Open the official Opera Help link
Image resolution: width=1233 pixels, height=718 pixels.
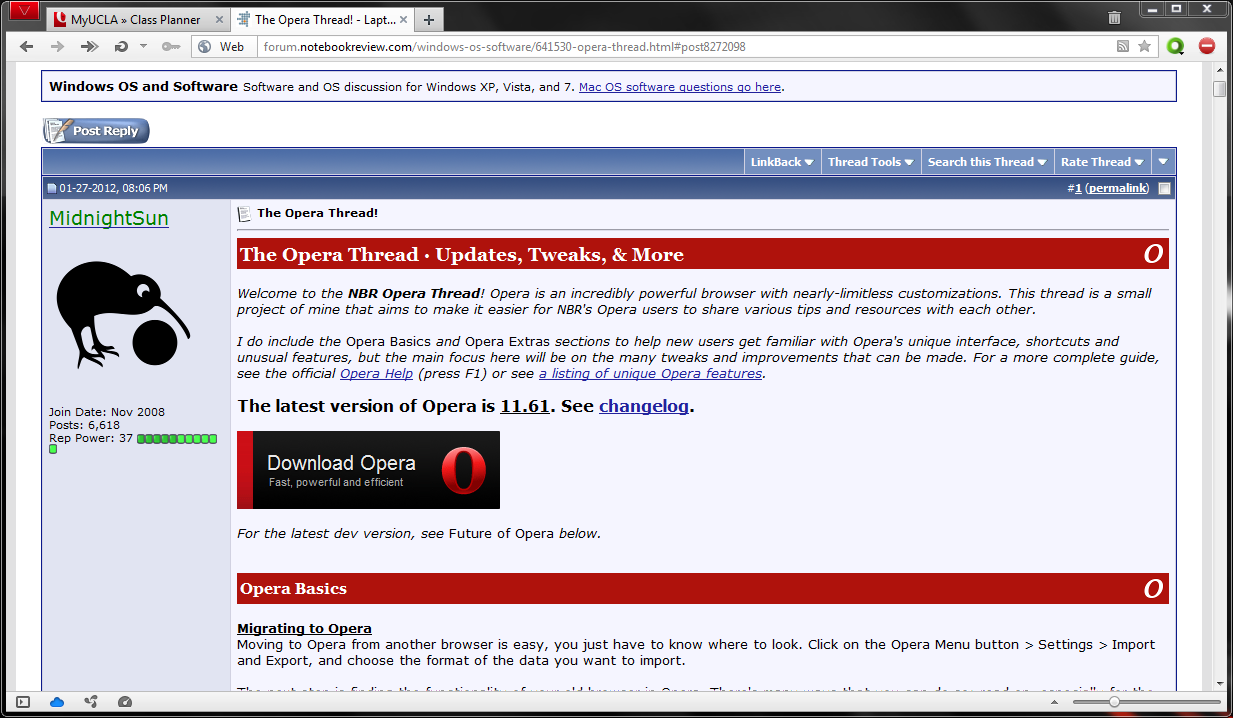(x=376, y=373)
